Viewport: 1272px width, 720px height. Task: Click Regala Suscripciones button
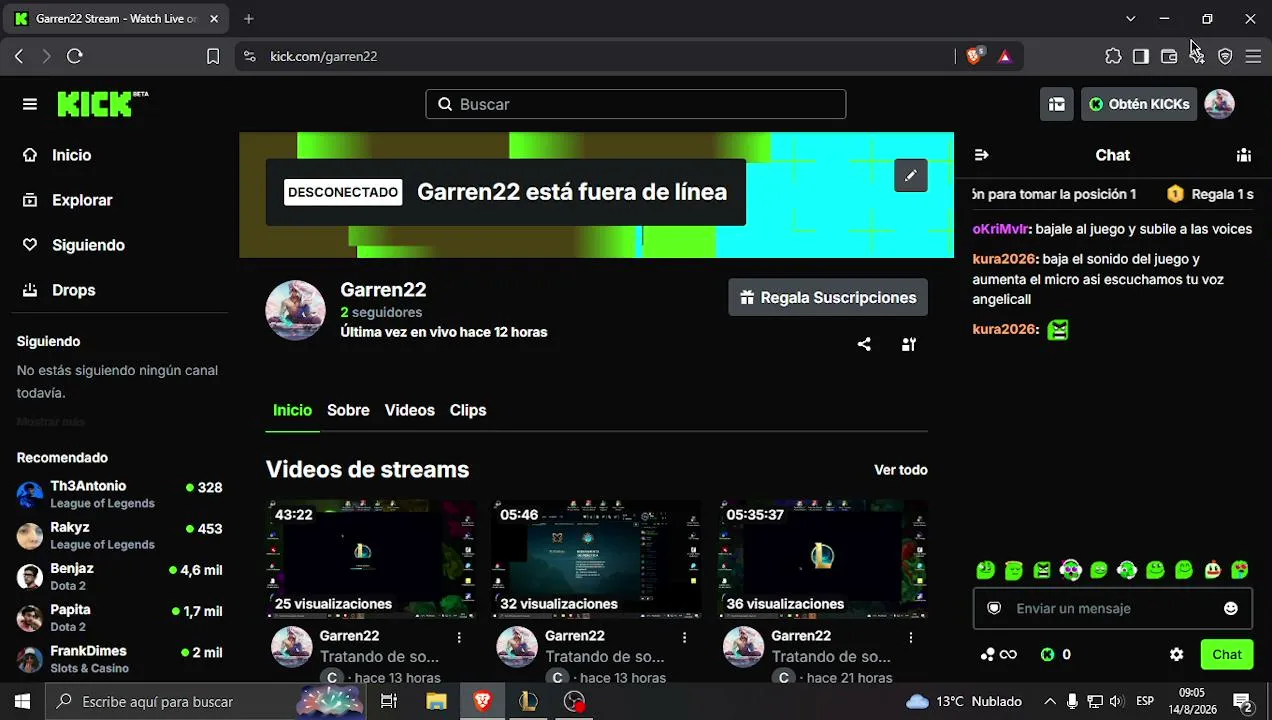pyautogui.click(x=828, y=298)
